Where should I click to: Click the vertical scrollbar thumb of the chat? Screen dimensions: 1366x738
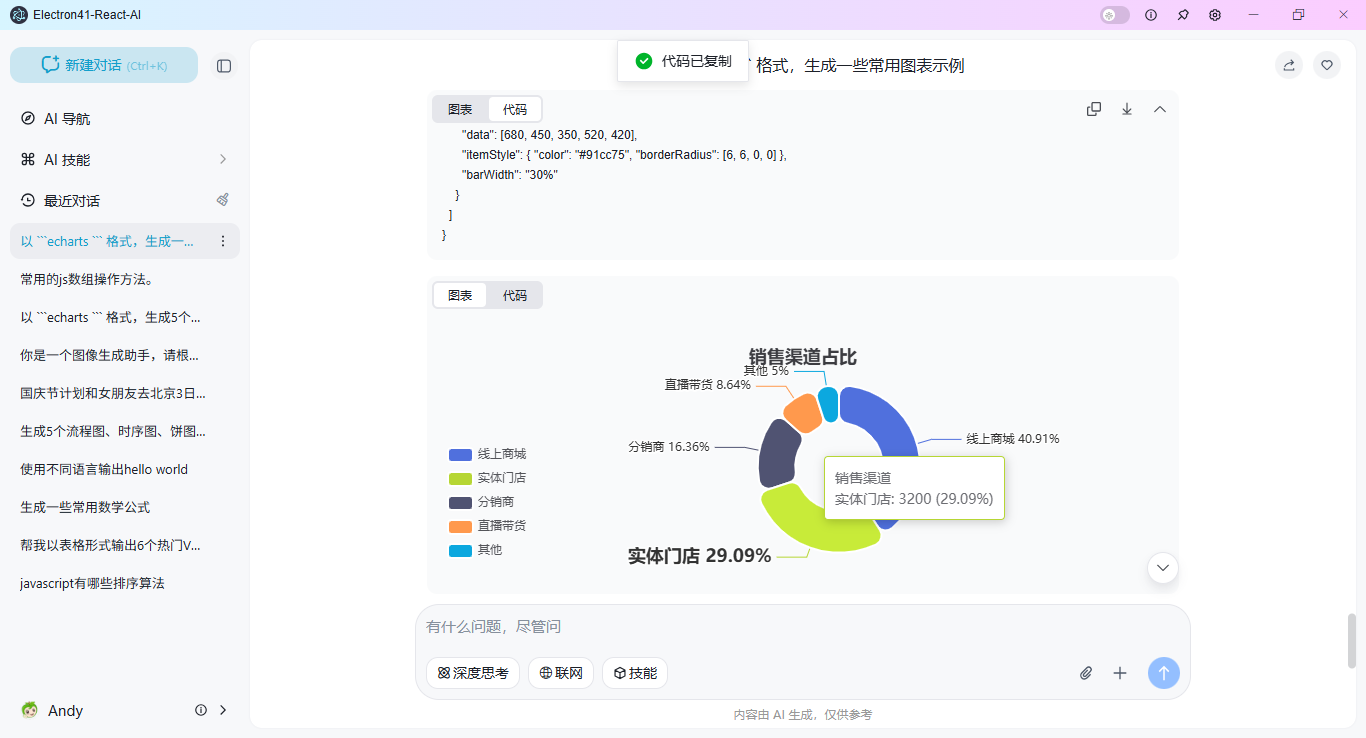click(1353, 640)
